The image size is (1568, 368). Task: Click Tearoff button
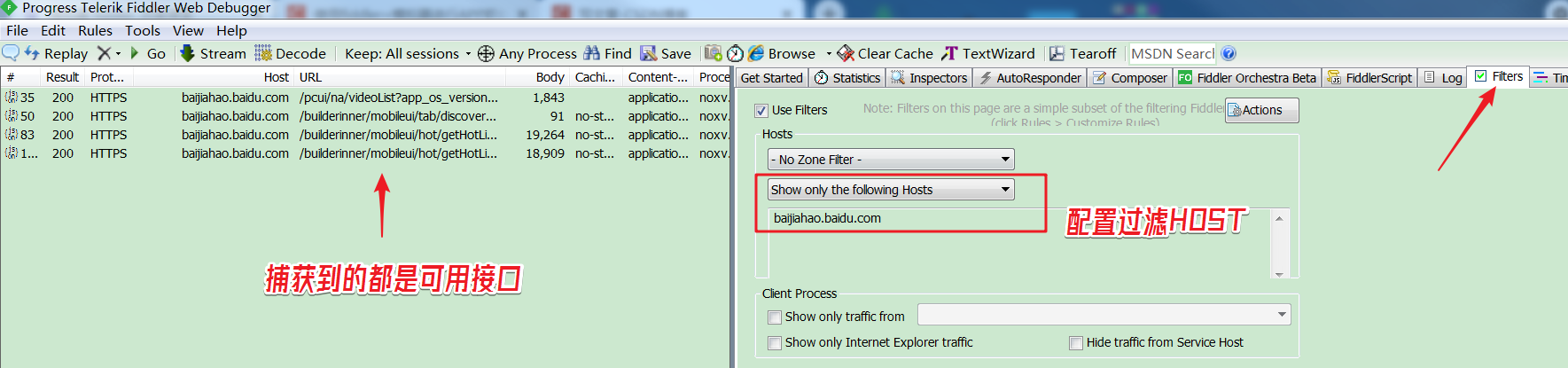click(x=1083, y=53)
